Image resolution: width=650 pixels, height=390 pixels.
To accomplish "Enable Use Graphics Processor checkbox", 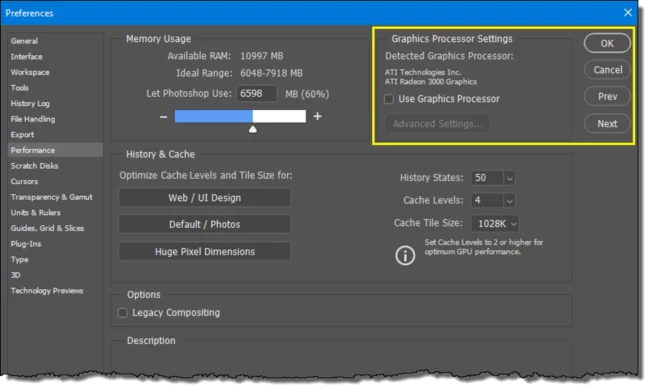I will tap(389, 99).
